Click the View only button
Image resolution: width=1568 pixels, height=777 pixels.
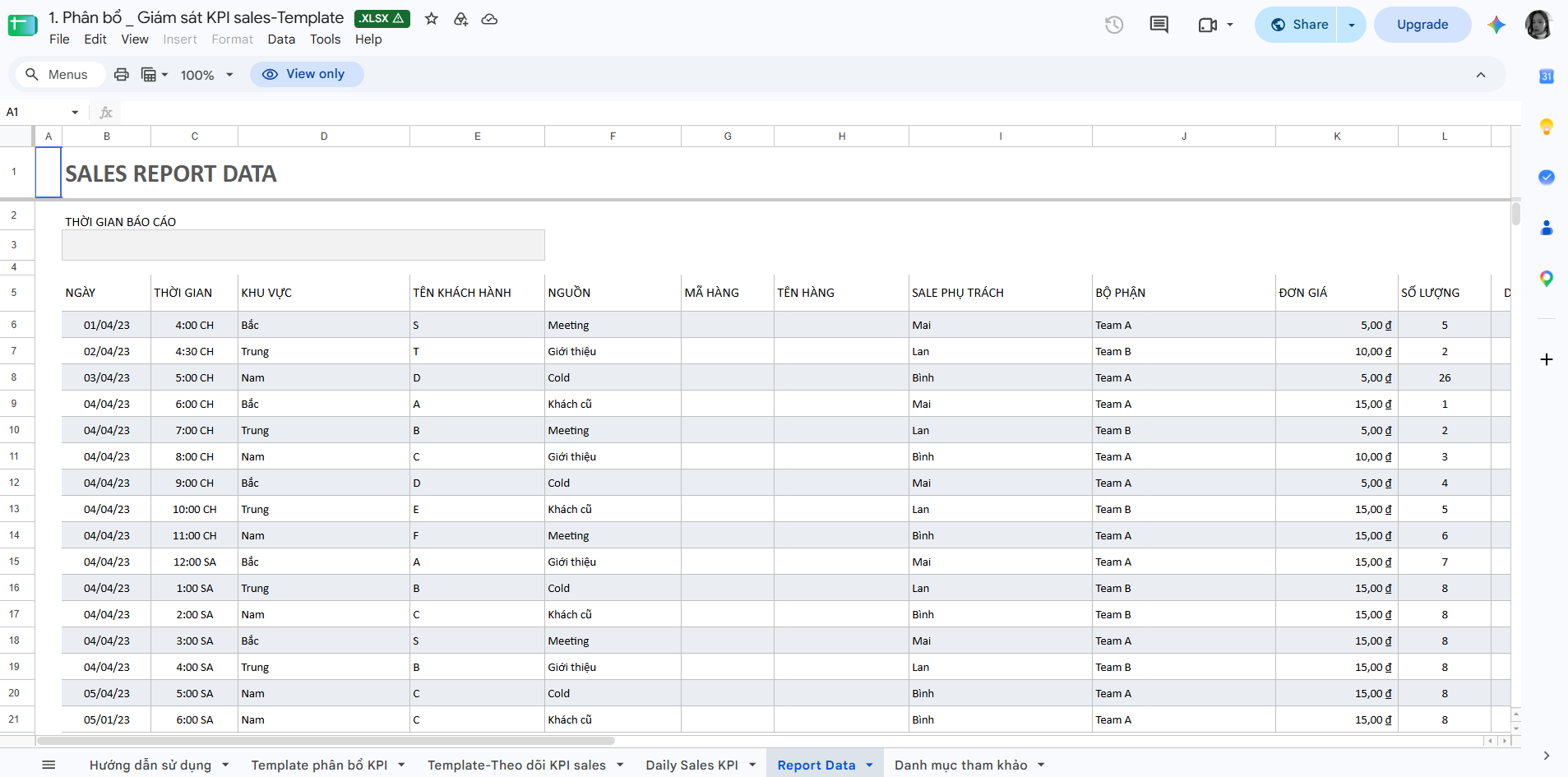[307, 74]
